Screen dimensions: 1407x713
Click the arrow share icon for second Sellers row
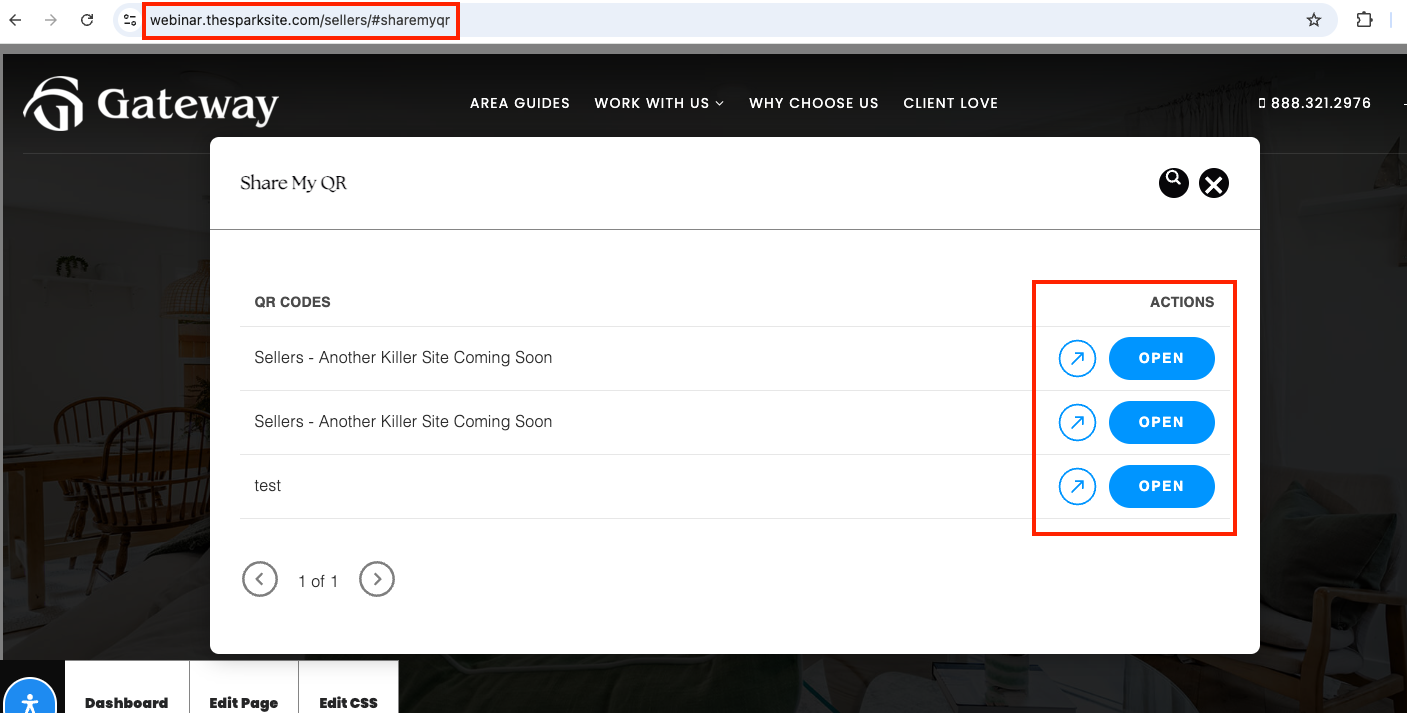point(1077,422)
